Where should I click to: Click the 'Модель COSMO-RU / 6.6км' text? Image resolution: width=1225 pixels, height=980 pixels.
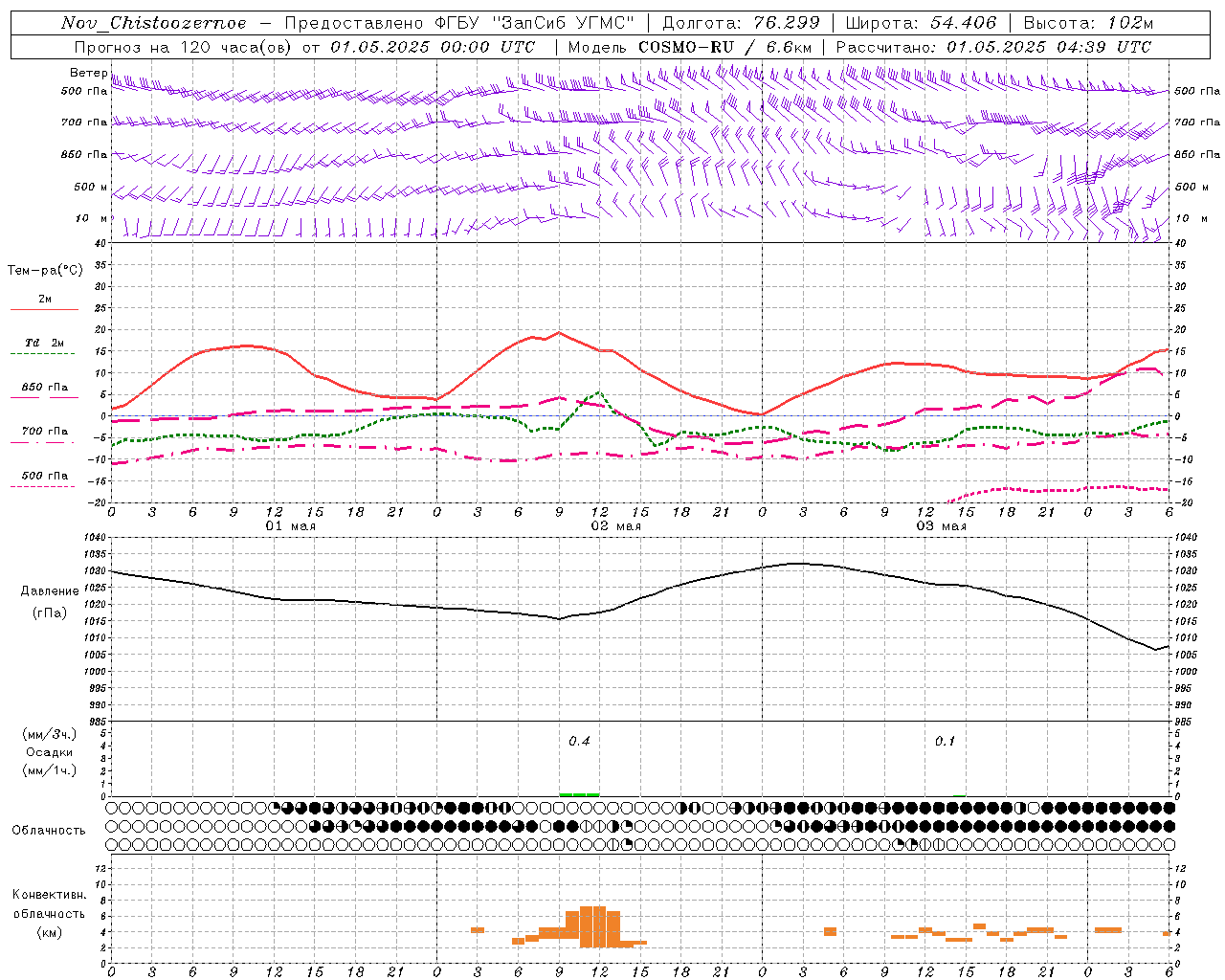pyautogui.click(x=690, y=47)
